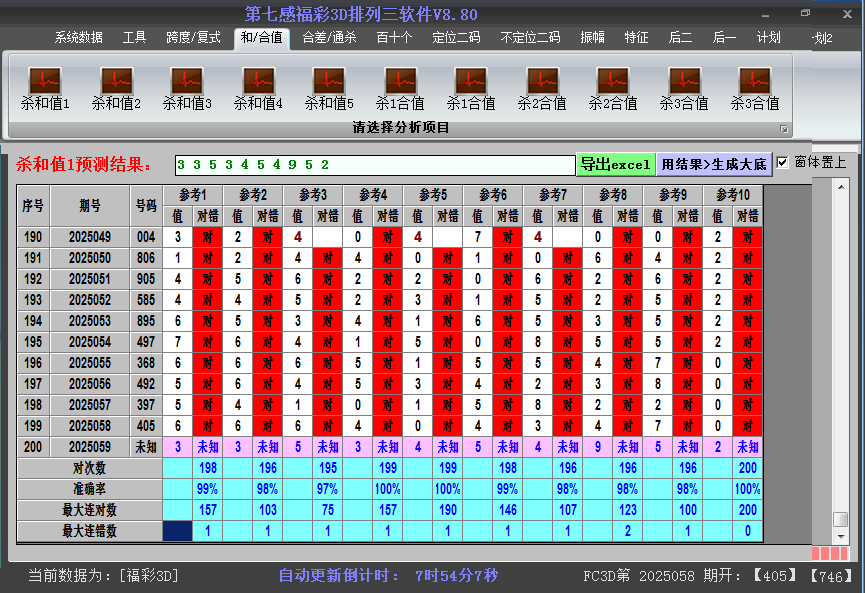This screenshot has width=865, height=593.
Task: Click the first of two 杀2合值 icons
Action: [542, 88]
